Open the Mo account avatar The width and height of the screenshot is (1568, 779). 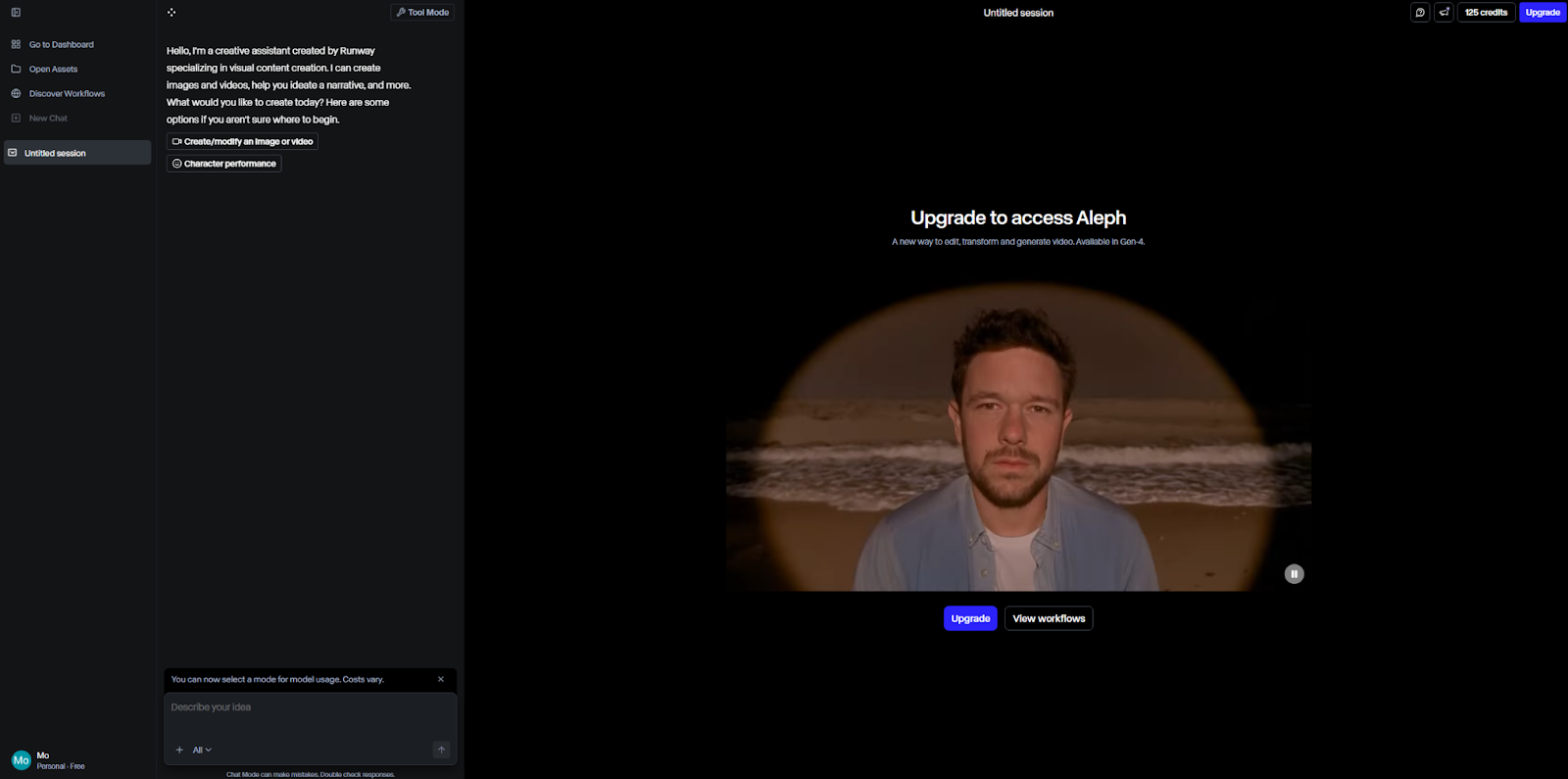click(22, 760)
